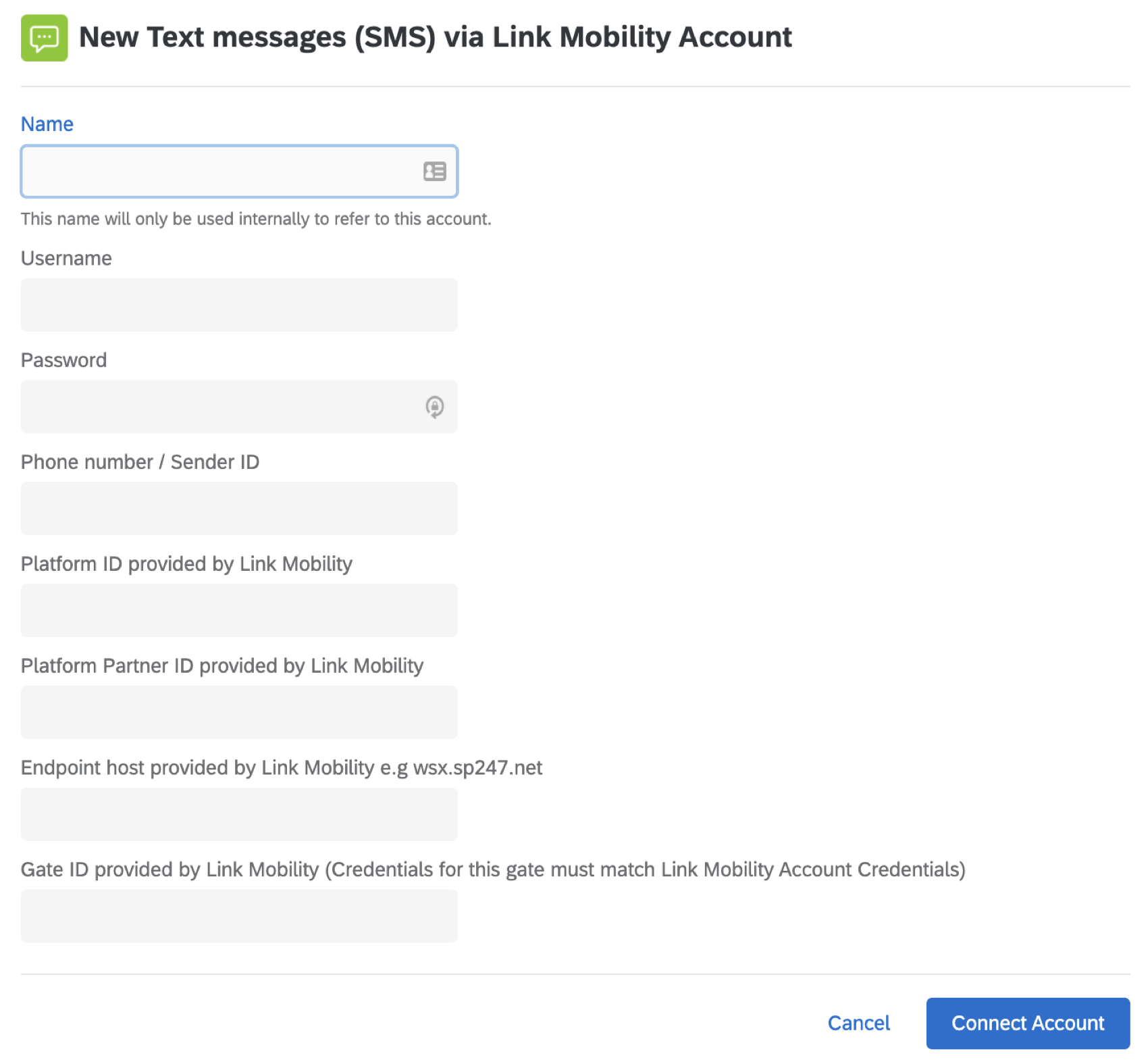Click the Password field label
The image size is (1148, 1062).
(x=63, y=360)
